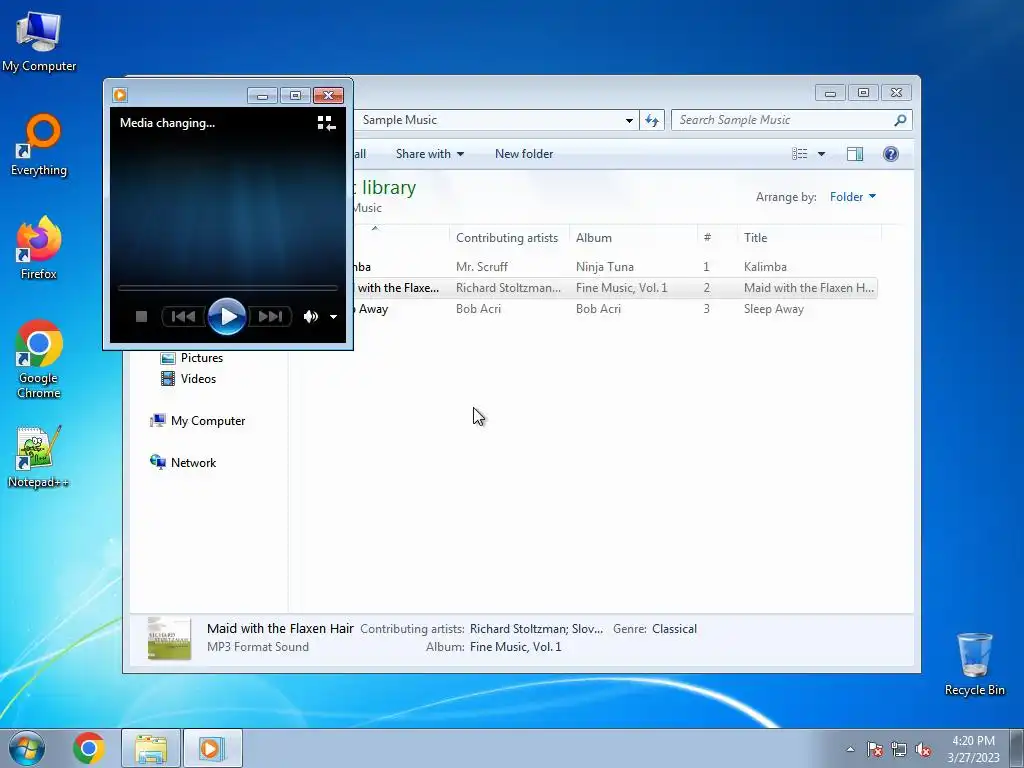Image resolution: width=1024 pixels, height=768 pixels.
Task: Create a New folder
Action: [x=524, y=154]
